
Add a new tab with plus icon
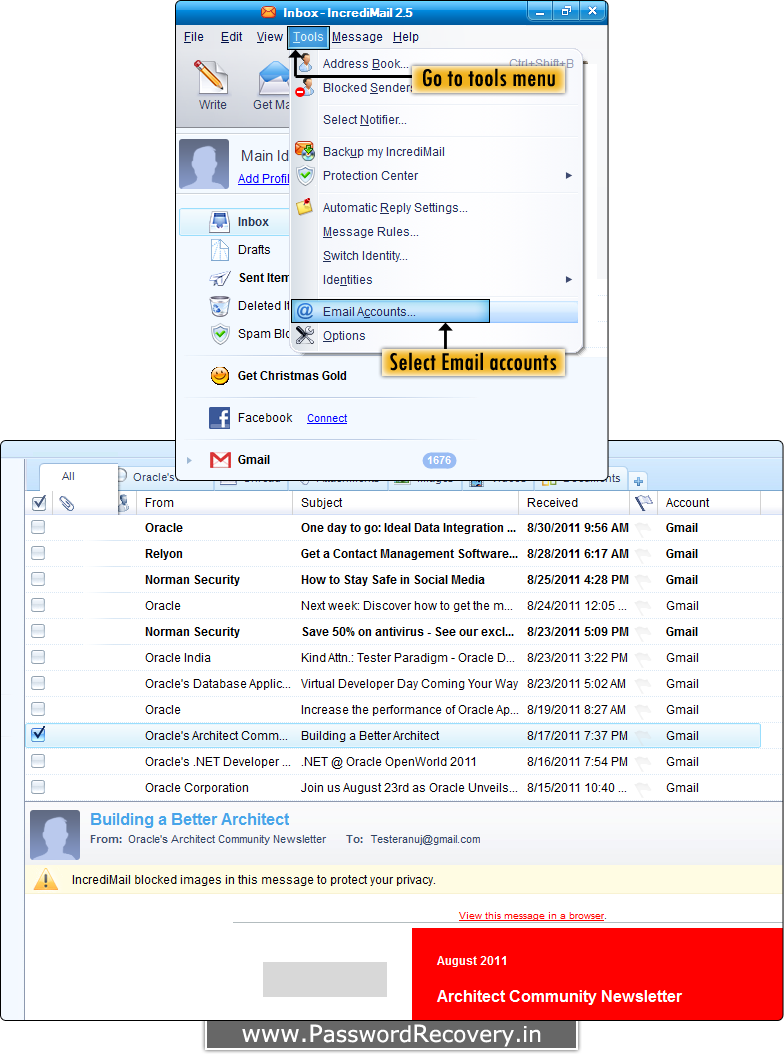[x=638, y=481]
